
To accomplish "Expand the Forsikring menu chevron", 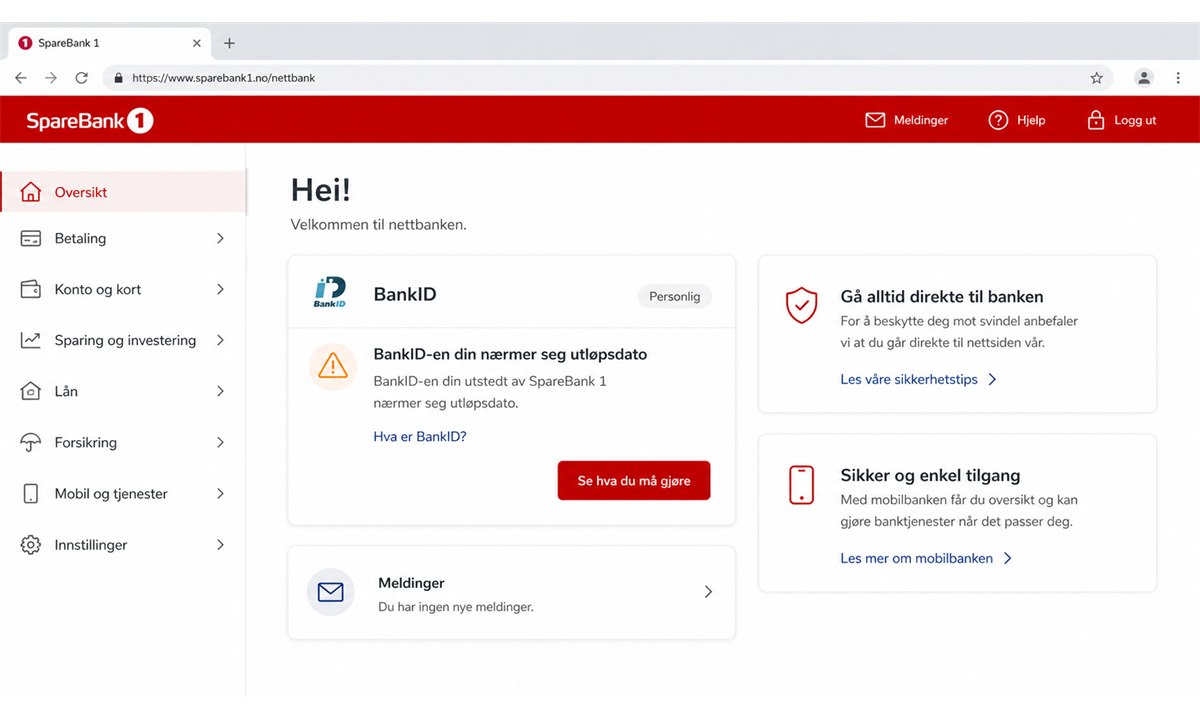I will pos(220,442).
